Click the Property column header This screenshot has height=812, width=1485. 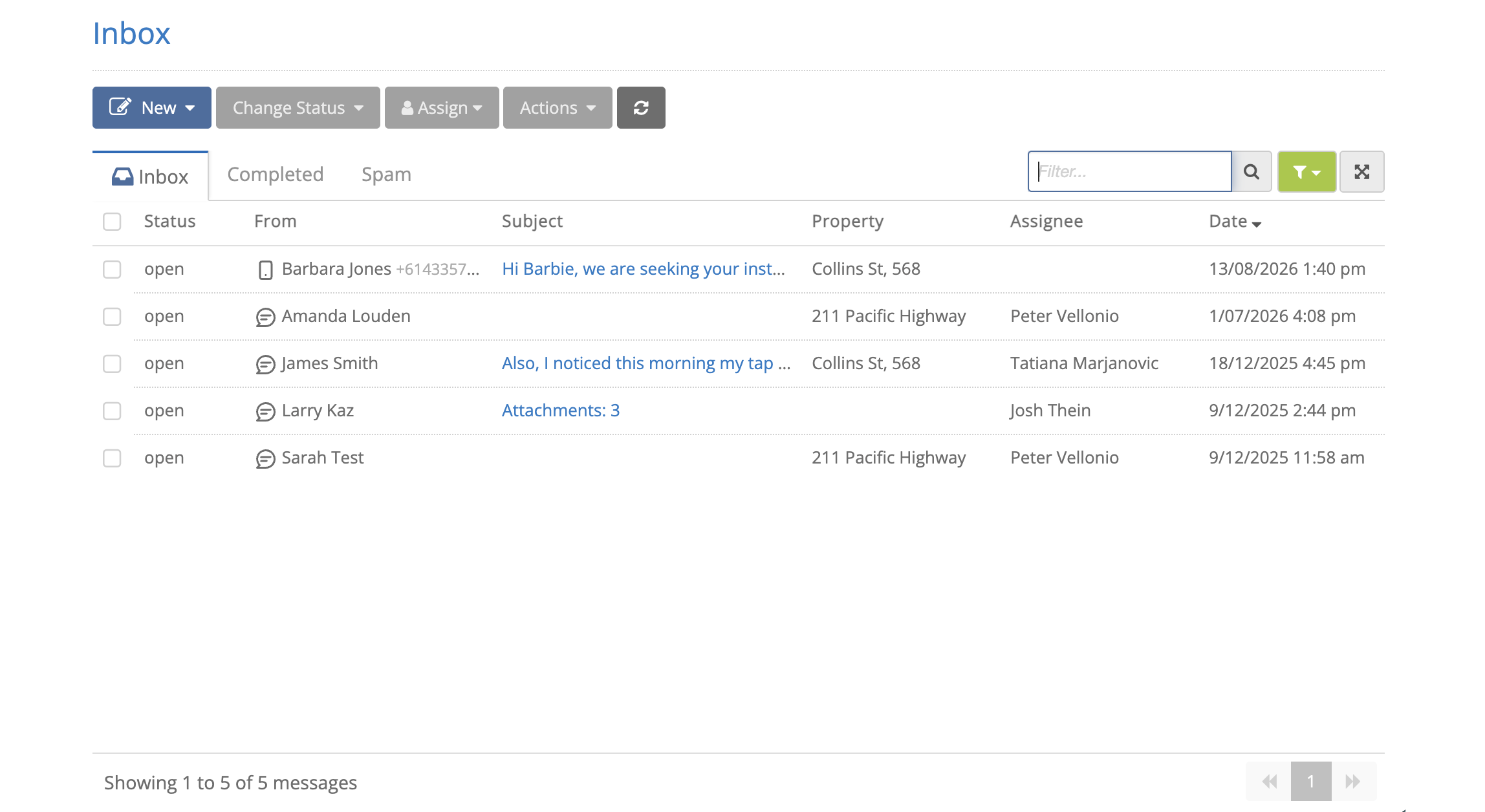click(x=847, y=221)
